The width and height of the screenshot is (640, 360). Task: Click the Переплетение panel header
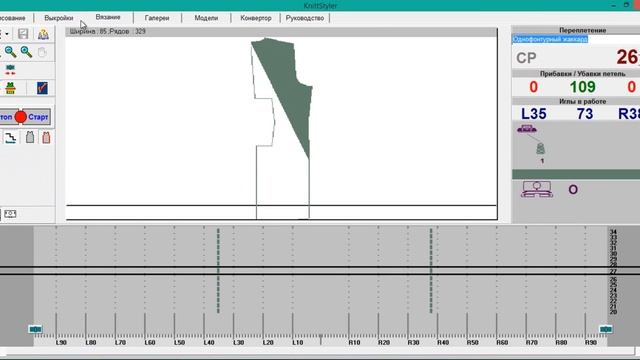click(x=582, y=30)
